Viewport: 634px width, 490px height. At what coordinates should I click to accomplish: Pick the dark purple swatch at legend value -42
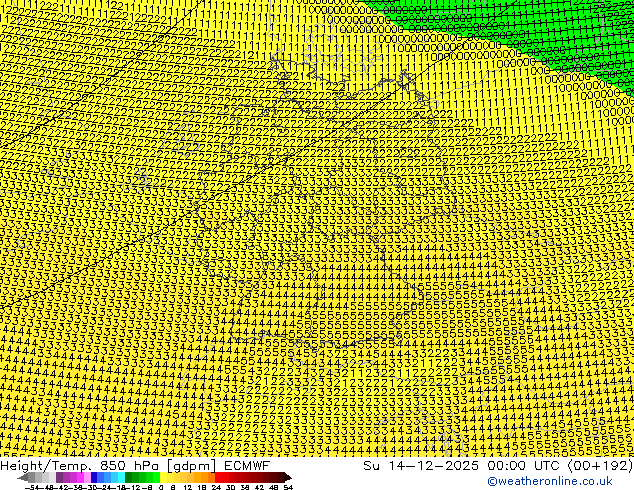pos(59,477)
